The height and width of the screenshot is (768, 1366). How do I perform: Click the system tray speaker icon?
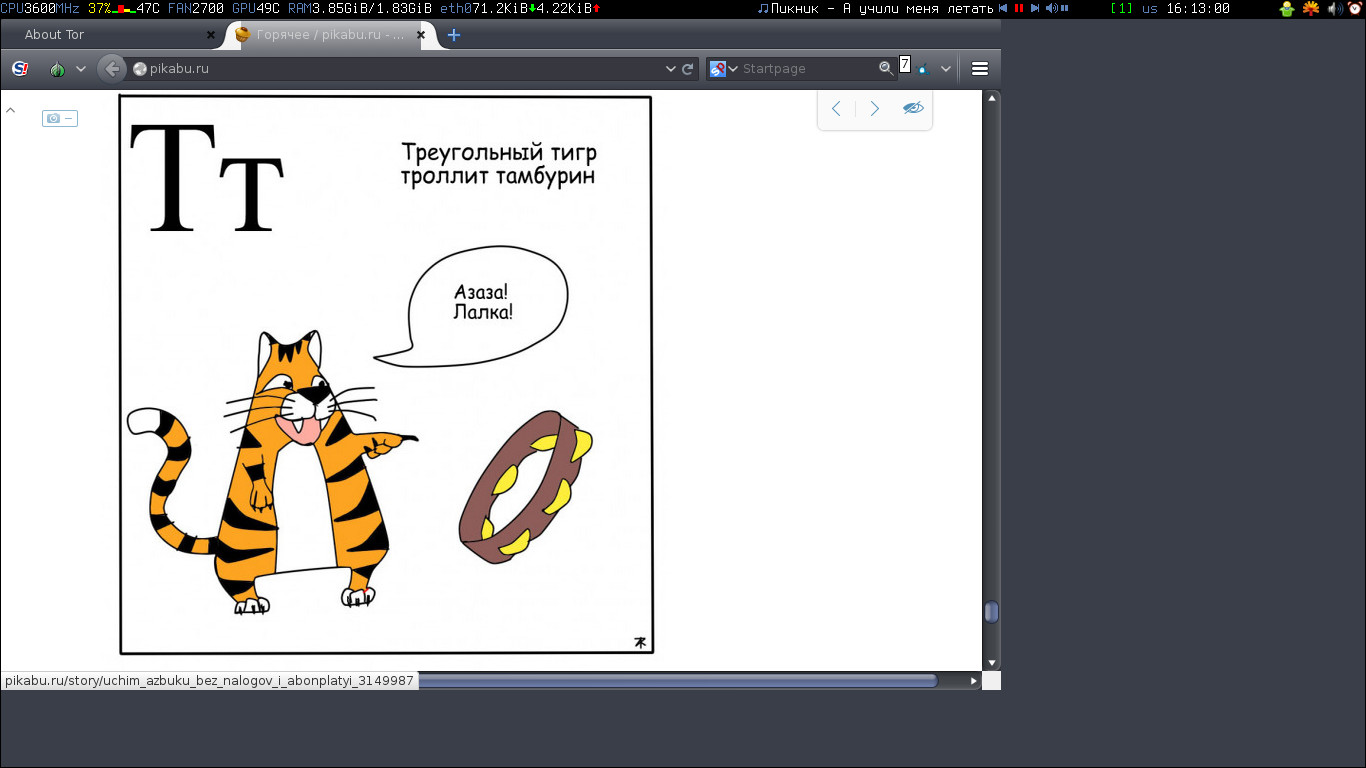click(x=1334, y=8)
